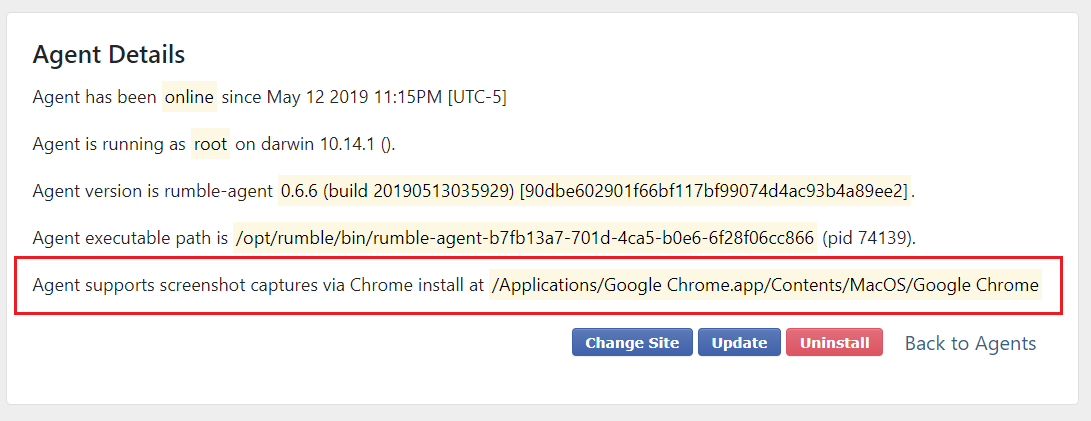Image resolution: width=1091 pixels, height=421 pixels.
Task: Select the /opt/rumble/bin executable path
Action: pyautogui.click(x=524, y=238)
